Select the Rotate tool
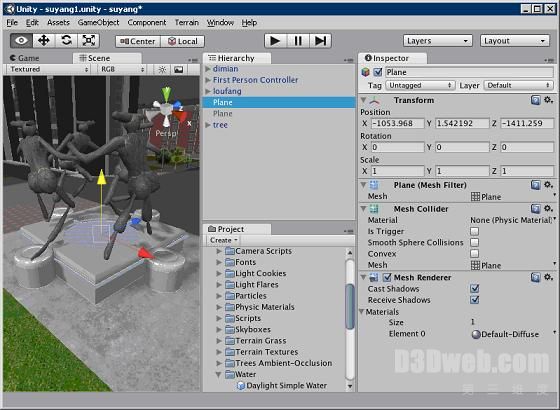This screenshot has width=560, height=410. click(66, 40)
